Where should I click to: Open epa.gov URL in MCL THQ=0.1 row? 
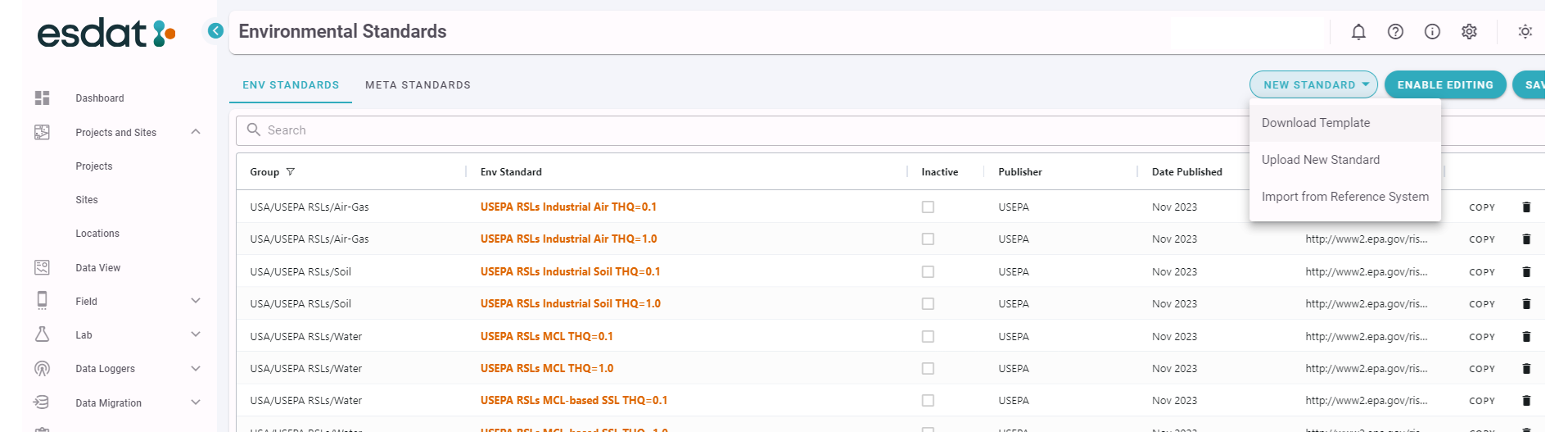pos(1366,337)
